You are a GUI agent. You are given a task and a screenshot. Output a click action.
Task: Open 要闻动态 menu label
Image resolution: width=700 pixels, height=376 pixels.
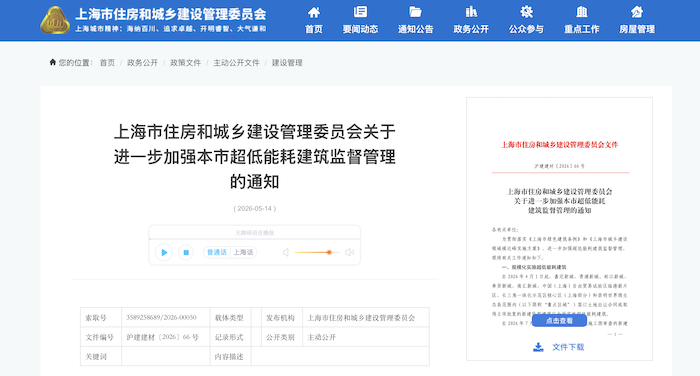(x=360, y=29)
